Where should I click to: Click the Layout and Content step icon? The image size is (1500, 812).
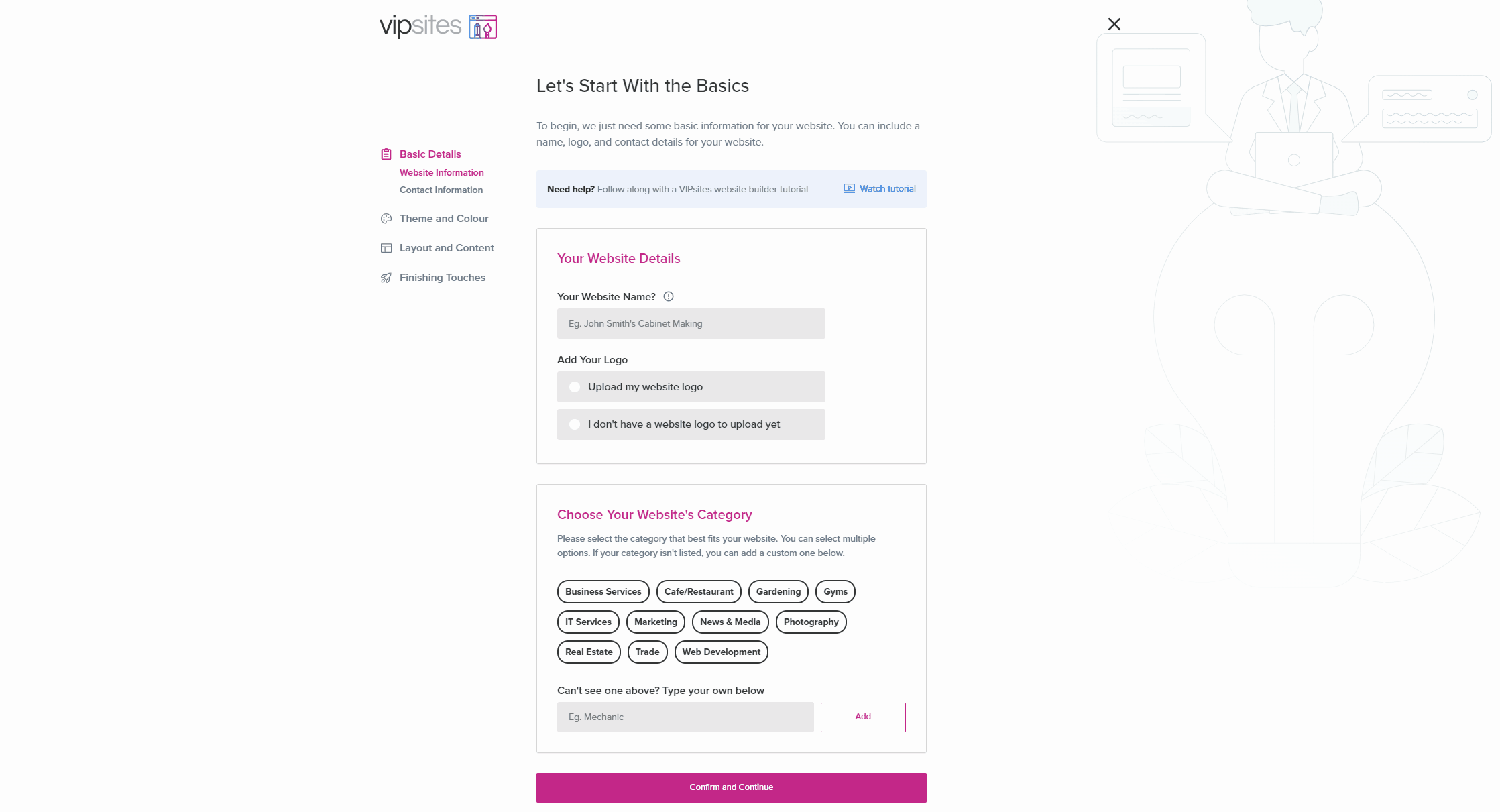coord(386,248)
